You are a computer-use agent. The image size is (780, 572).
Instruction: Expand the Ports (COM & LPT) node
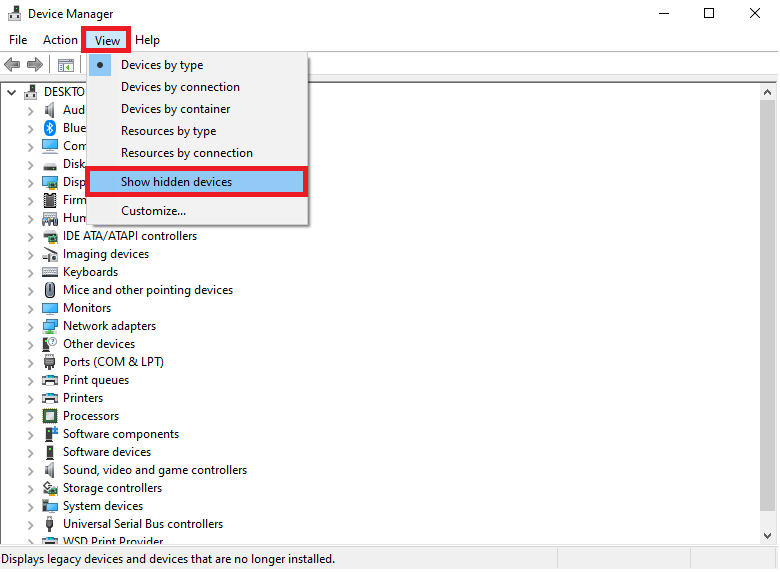pyautogui.click(x=31, y=363)
